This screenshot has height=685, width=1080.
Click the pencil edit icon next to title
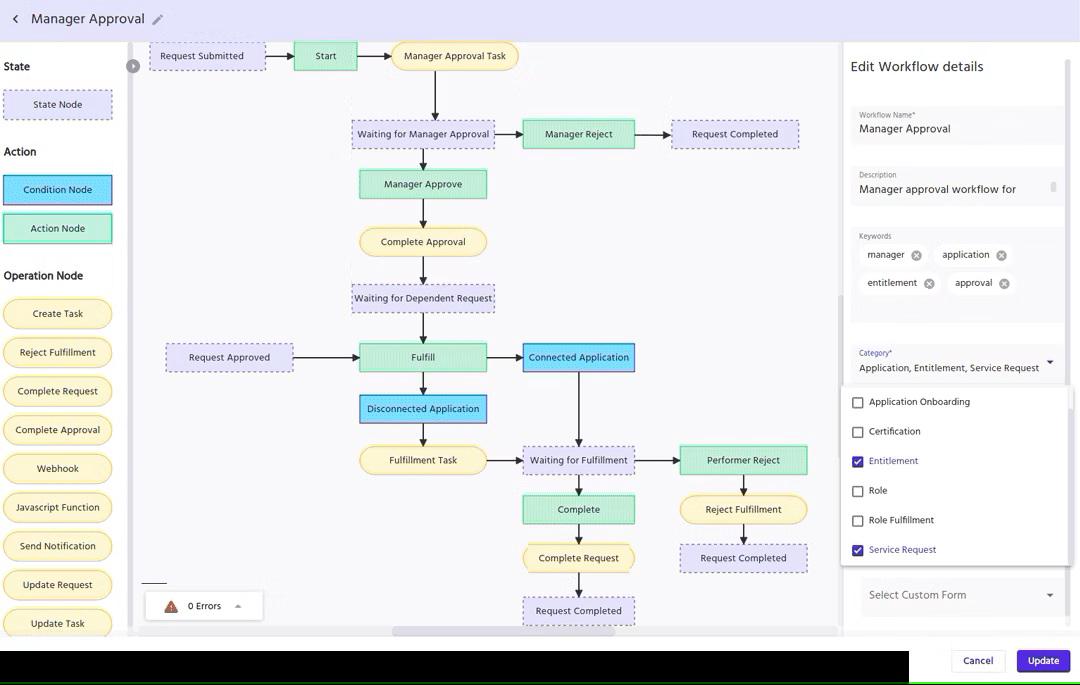(x=158, y=19)
